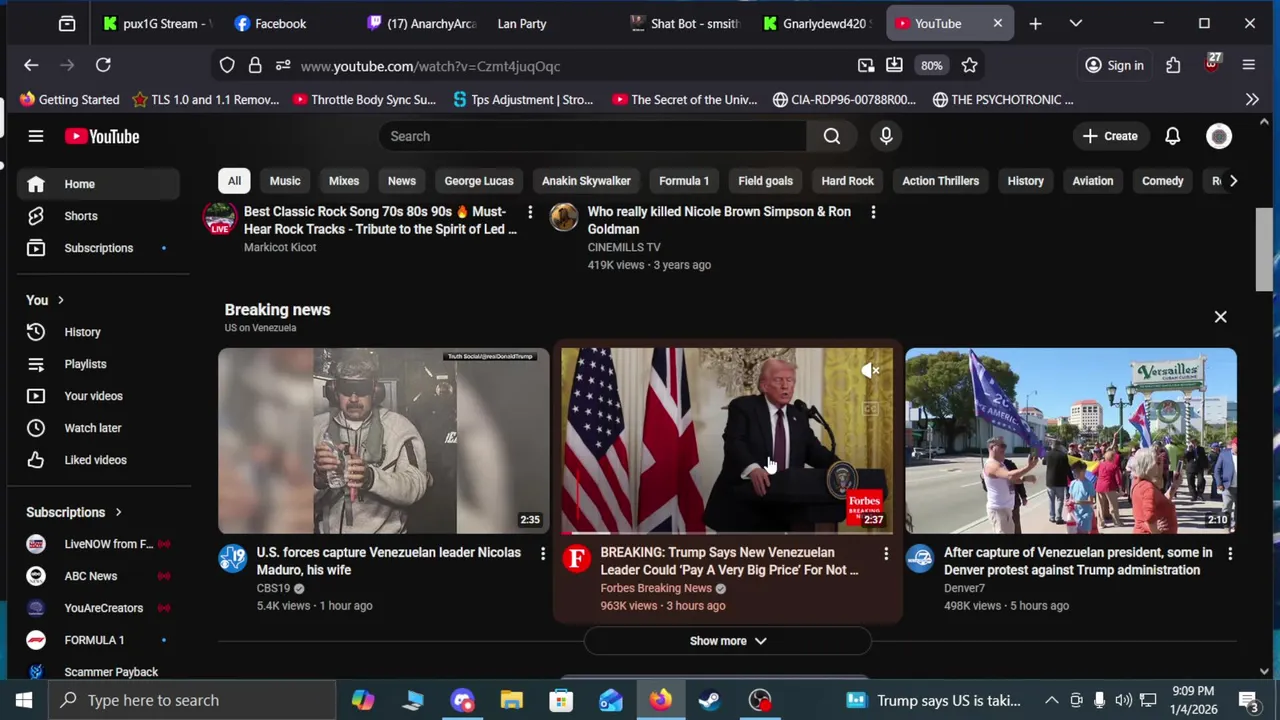Show more filter chips with right arrow
The image size is (1280, 720).
tap(1233, 181)
